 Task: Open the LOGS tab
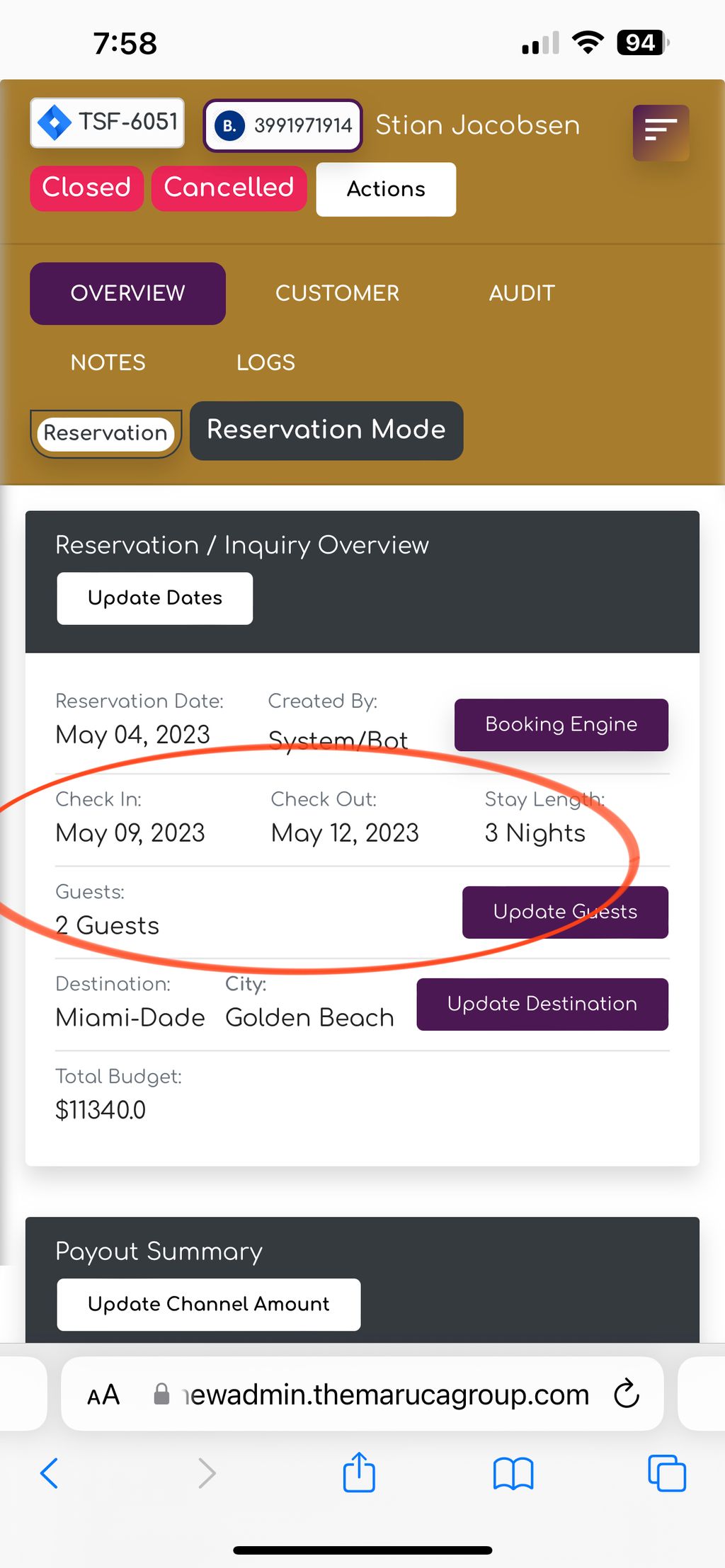click(x=266, y=362)
